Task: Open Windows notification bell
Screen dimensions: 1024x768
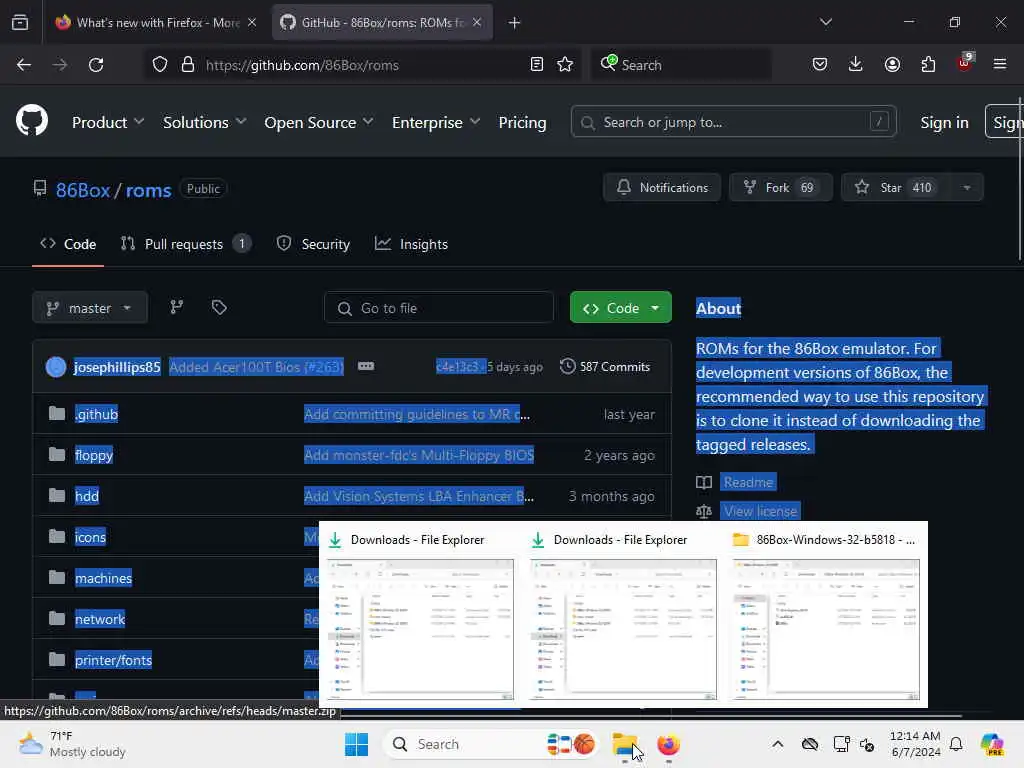Action: click(x=956, y=744)
